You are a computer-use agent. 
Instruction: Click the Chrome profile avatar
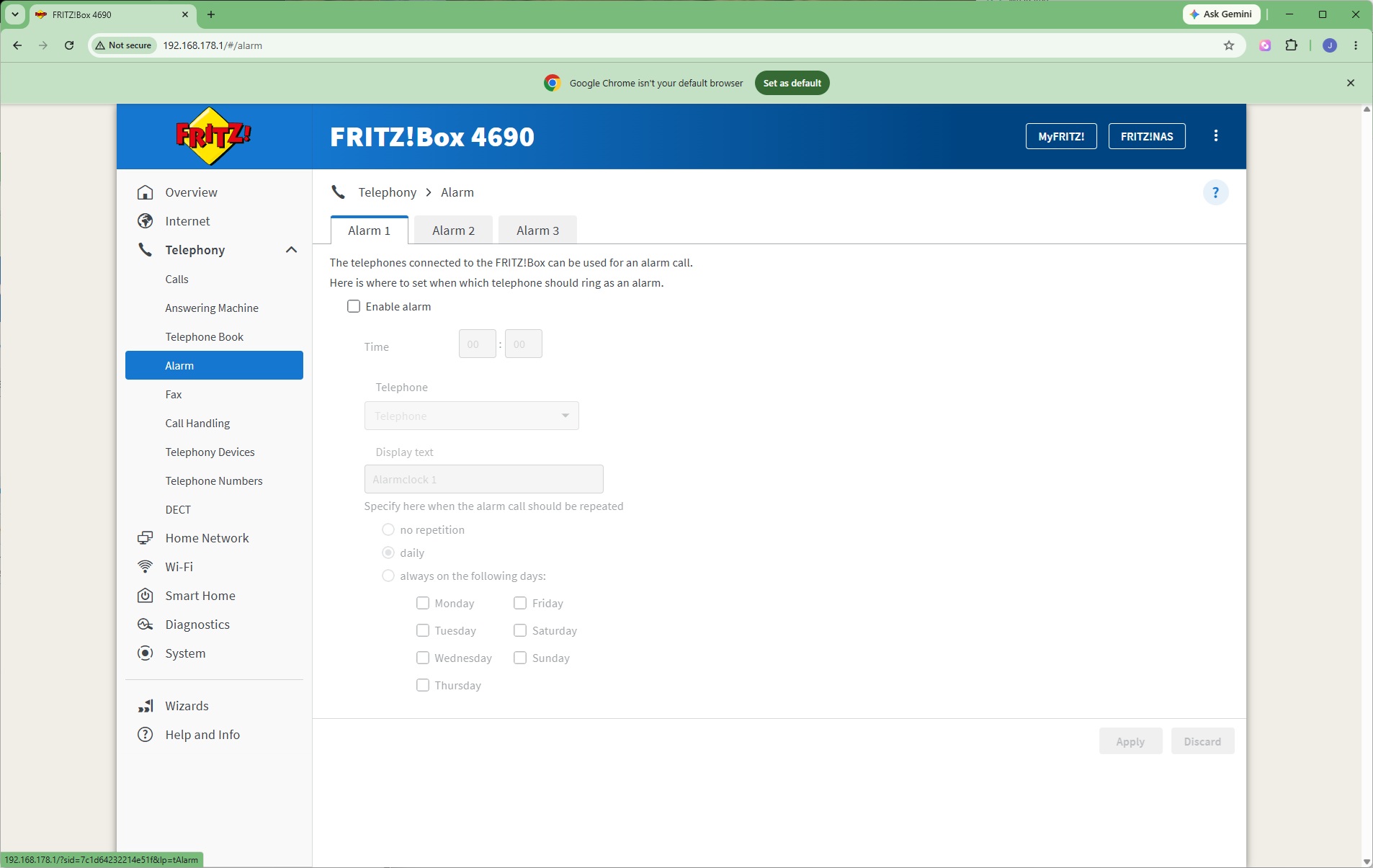tap(1330, 45)
